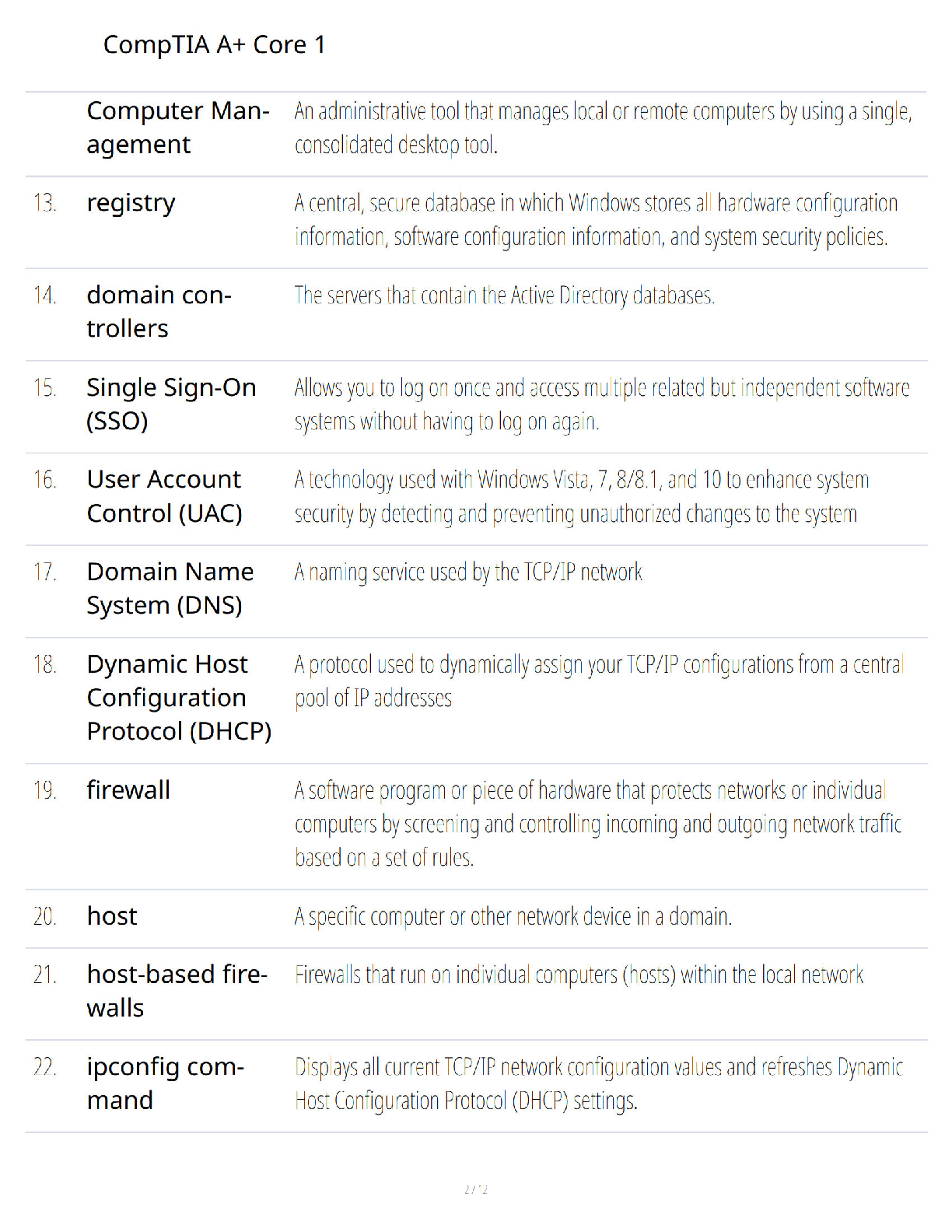952x1232 pixels.
Task: Click the Domain Name System (DNS) term
Action: [x=170, y=588]
